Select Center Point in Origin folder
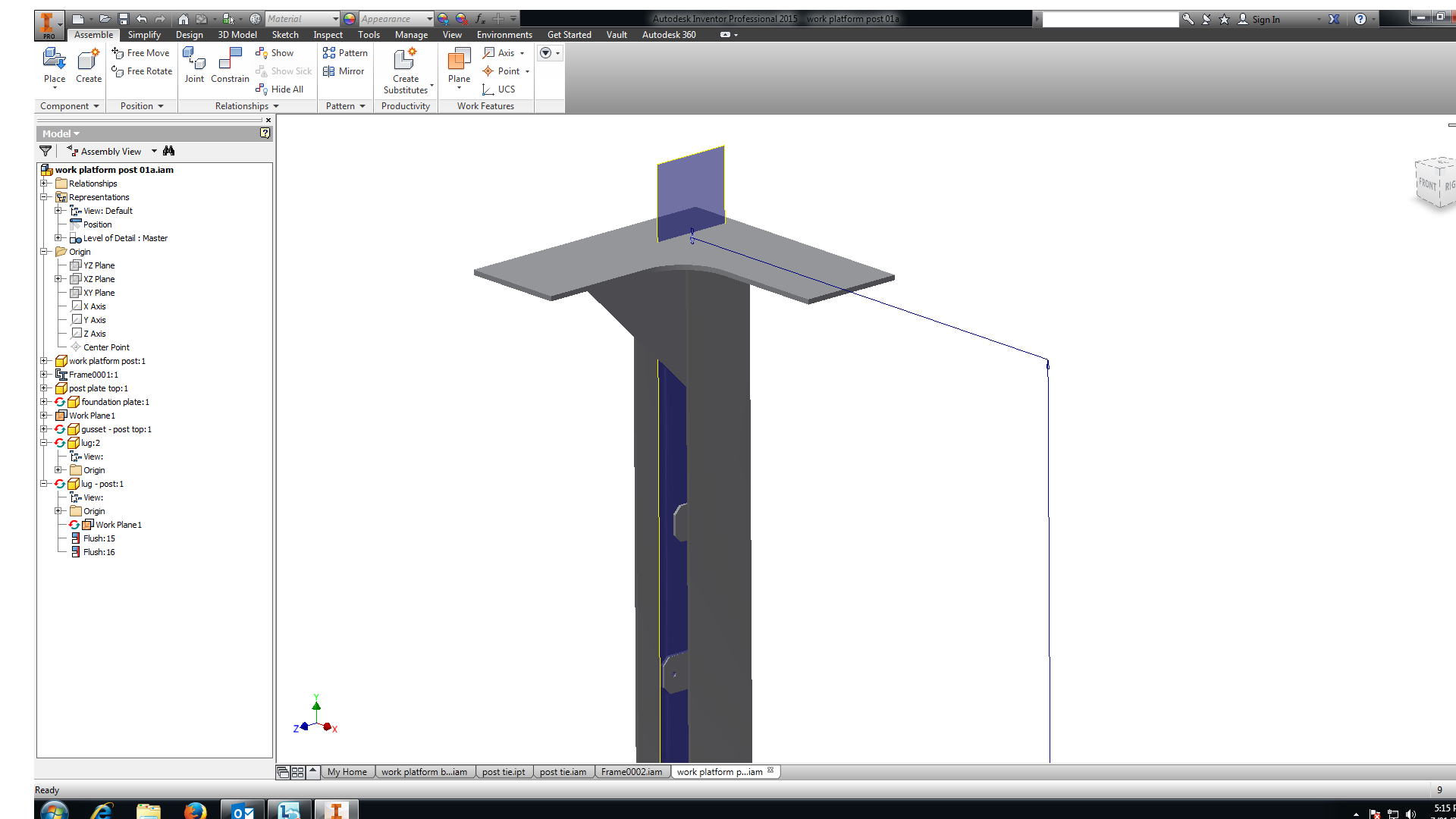Screen dimensions: 1456x819 click(x=99, y=347)
